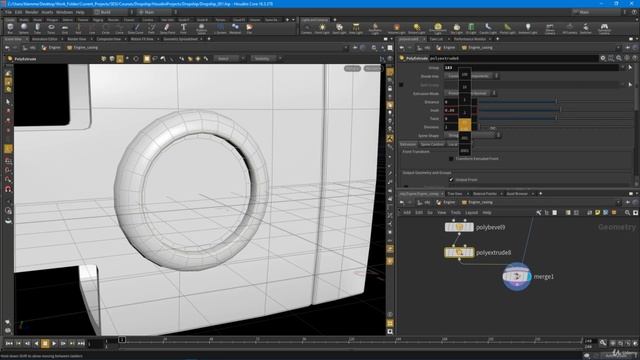Open parameter pane gear settings menu

pos(603,58)
